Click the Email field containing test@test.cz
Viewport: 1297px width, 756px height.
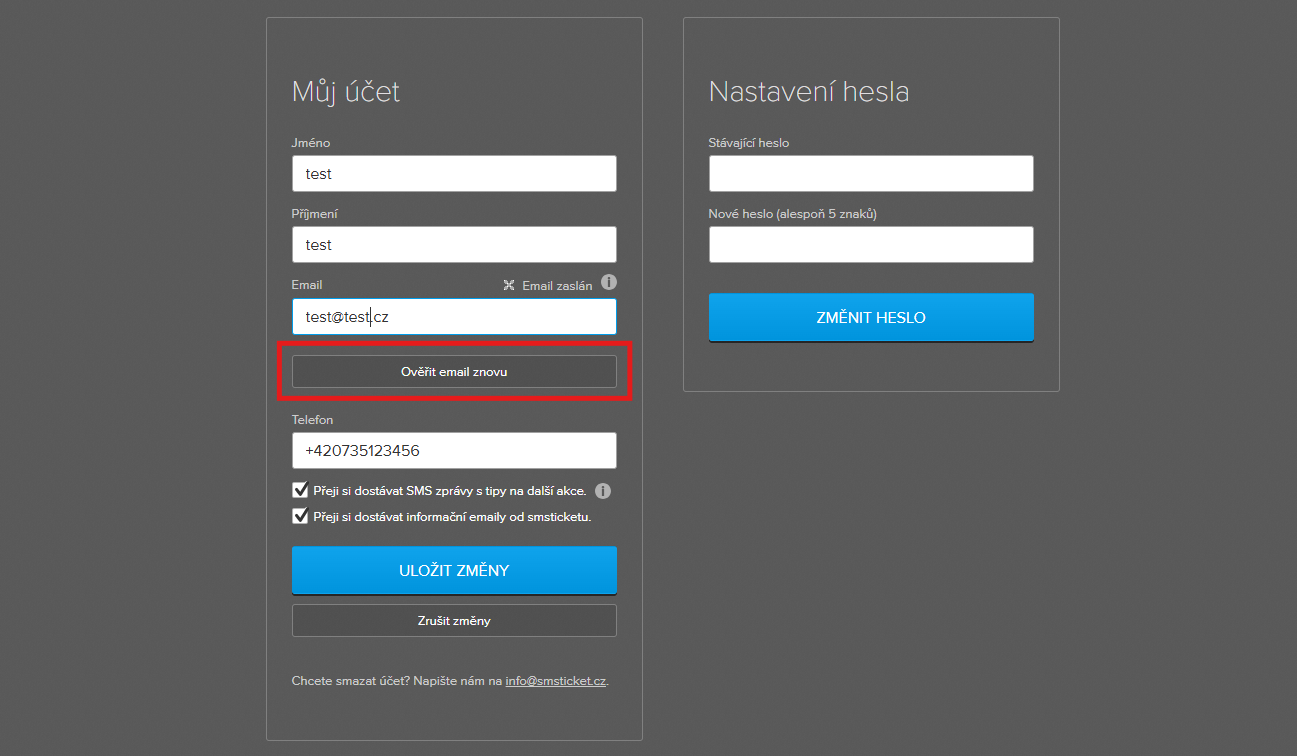(x=454, y=317)
